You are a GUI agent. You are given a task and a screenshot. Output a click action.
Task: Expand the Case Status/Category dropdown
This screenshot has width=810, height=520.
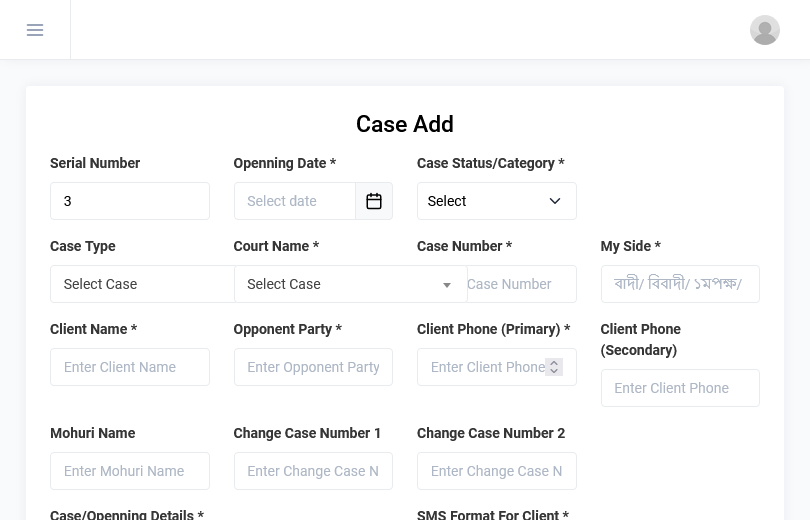pos(496,201)
